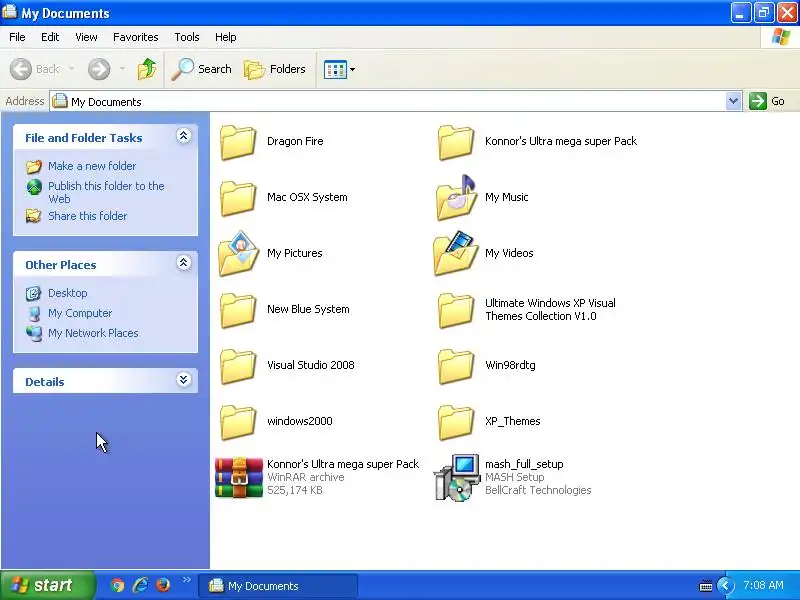Select the Konnor's Ultra mega super Pack WinRAR archive icon
The image size is (800, 600).
tap(239, 477)
